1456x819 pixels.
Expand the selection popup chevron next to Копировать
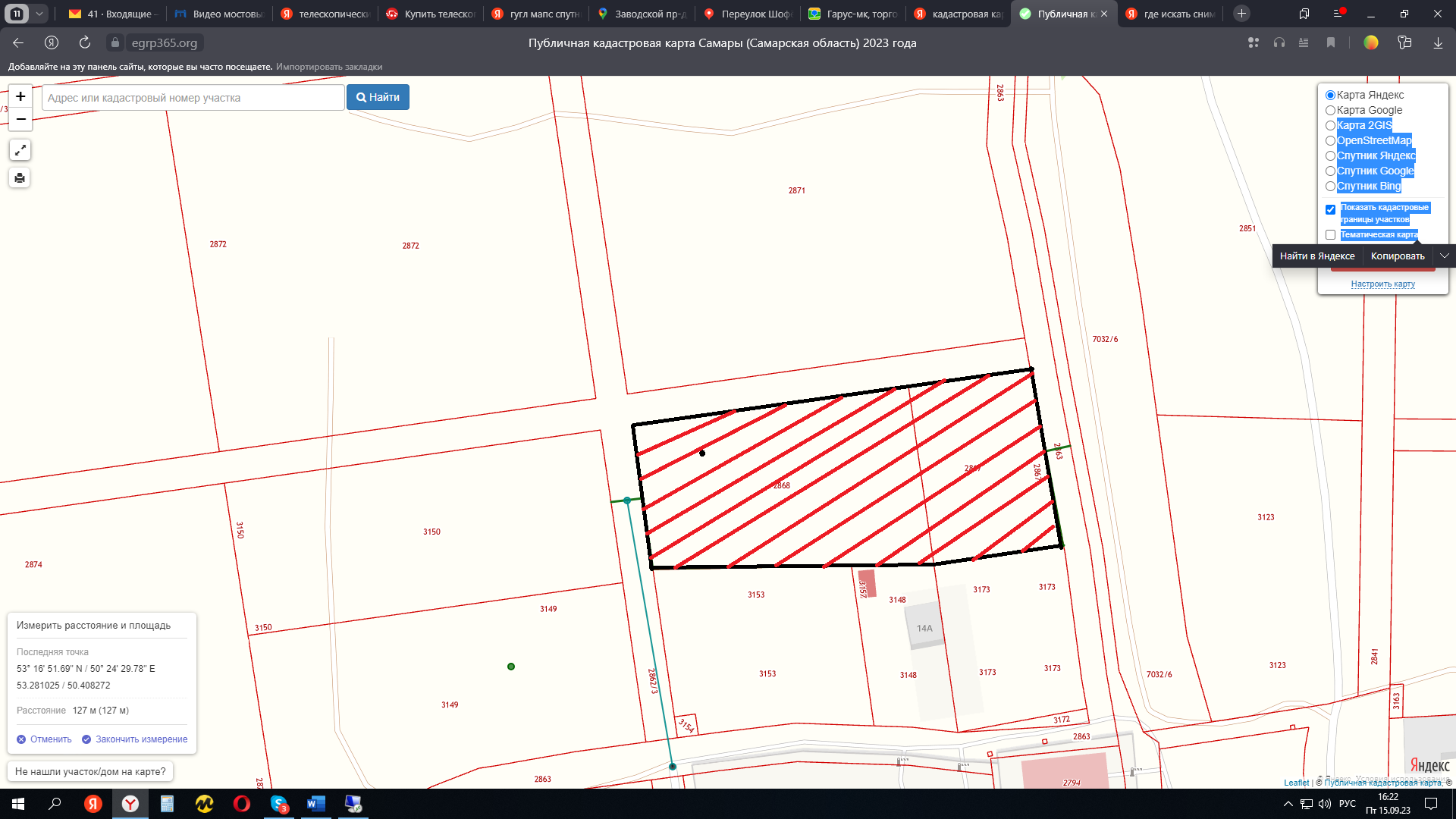click(x=1445, y=256)
